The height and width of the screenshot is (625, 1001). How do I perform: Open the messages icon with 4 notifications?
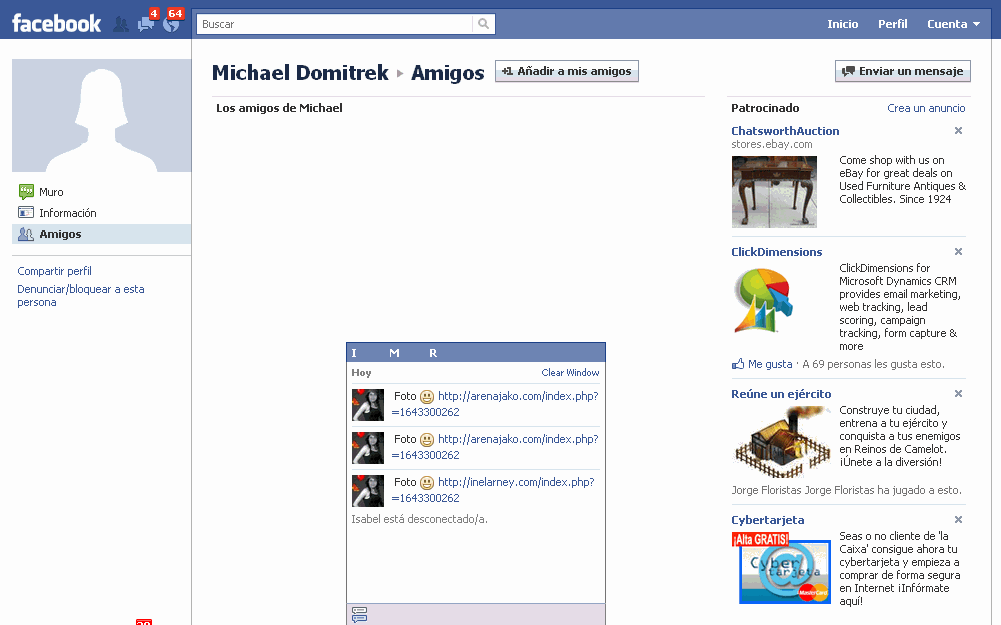coord(146,24)
